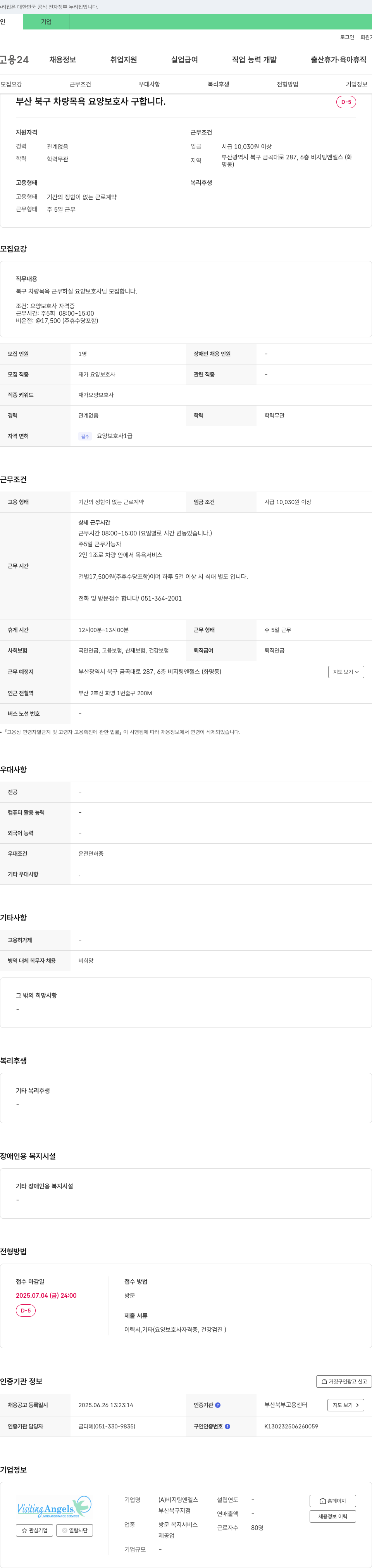
Task: Select break time text 12시00분~13시00분
Action: point(103,630)
